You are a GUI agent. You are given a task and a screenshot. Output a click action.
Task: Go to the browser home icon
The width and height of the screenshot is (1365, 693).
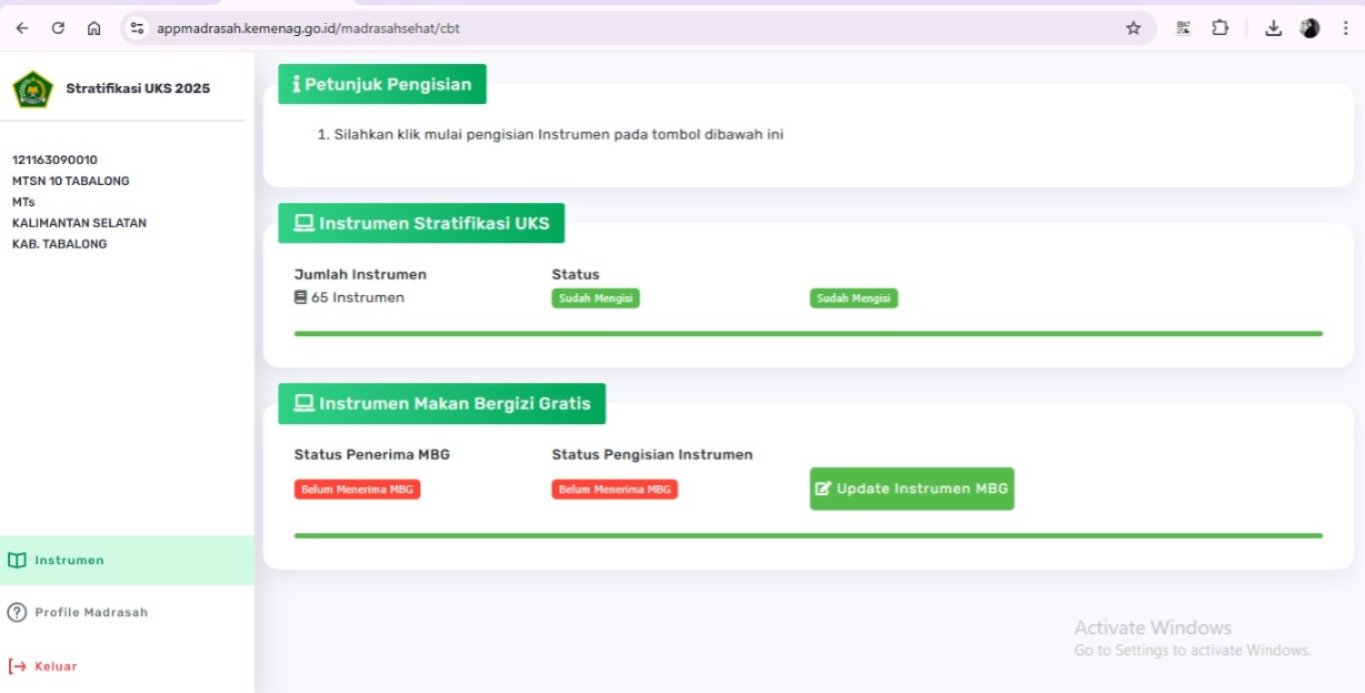coord(94,28)
